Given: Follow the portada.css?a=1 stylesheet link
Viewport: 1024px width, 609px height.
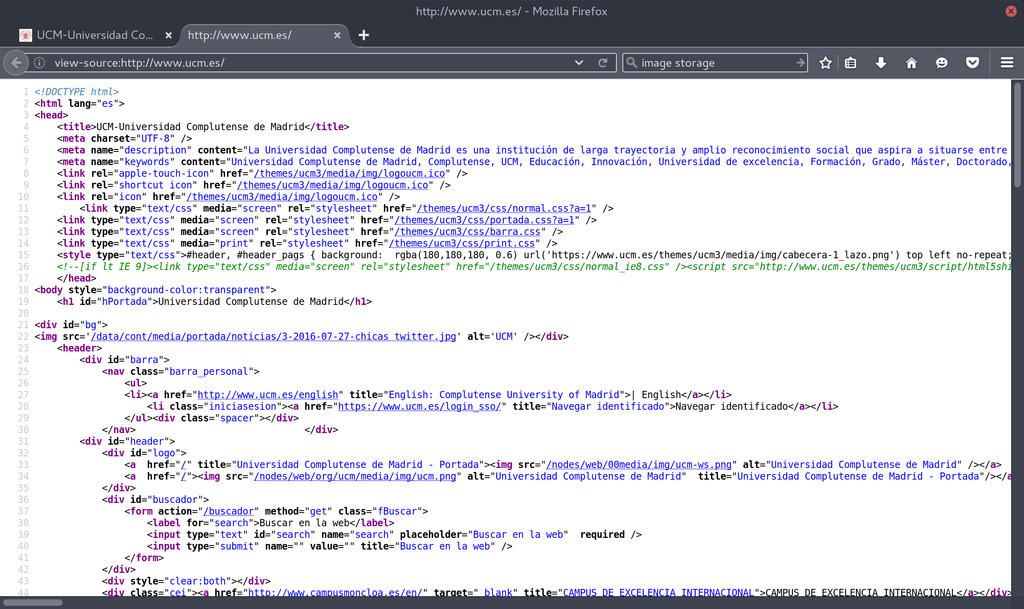Looking at the screenshot, I should [x=484, y=221].
